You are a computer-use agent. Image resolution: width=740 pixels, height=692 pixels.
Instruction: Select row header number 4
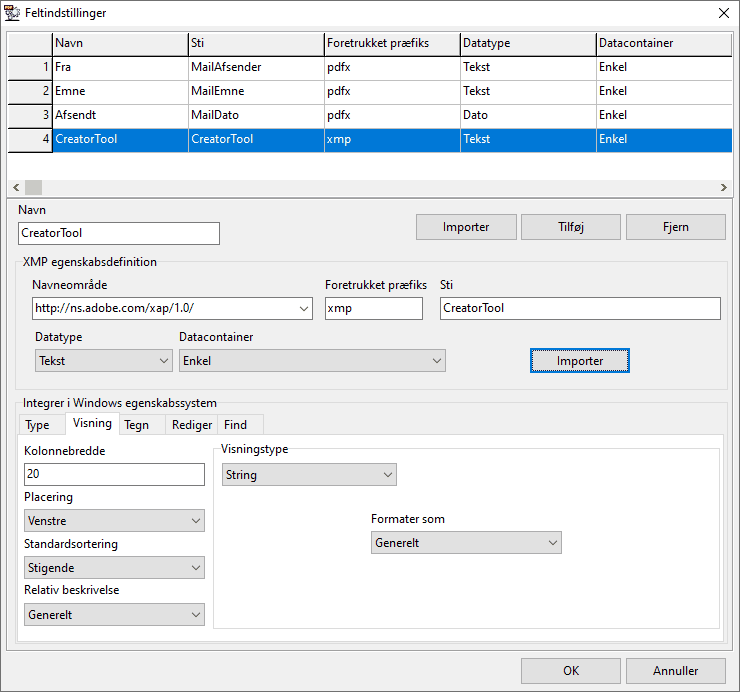point(30,140)
